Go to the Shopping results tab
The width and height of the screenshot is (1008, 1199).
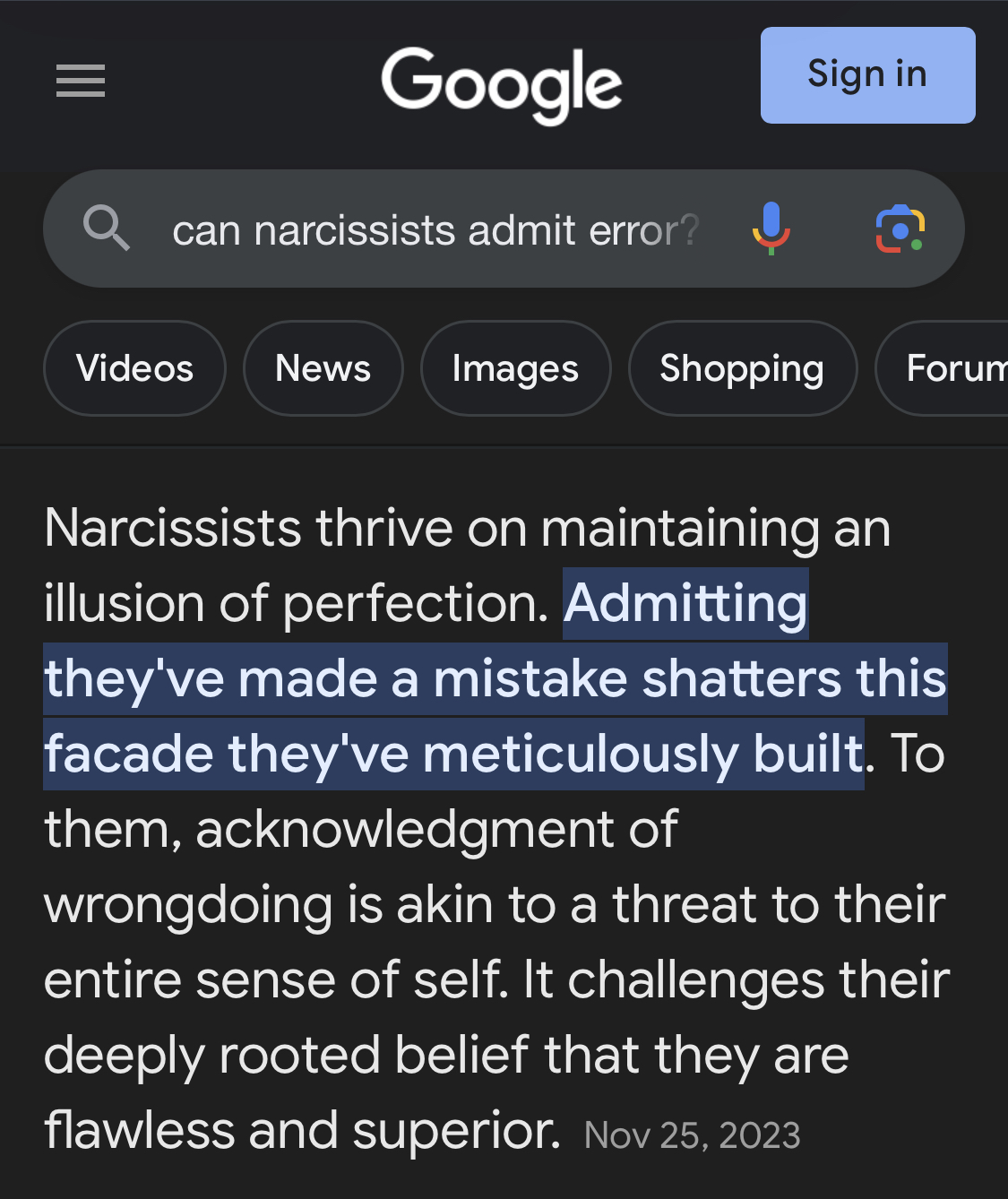(x=742, y=368)
